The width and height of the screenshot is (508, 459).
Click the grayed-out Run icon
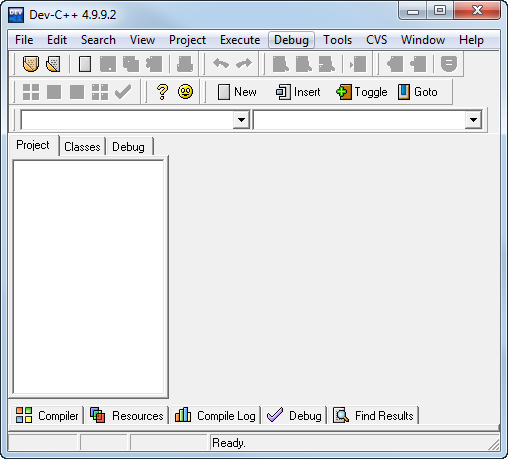click(x=54, y=92)
